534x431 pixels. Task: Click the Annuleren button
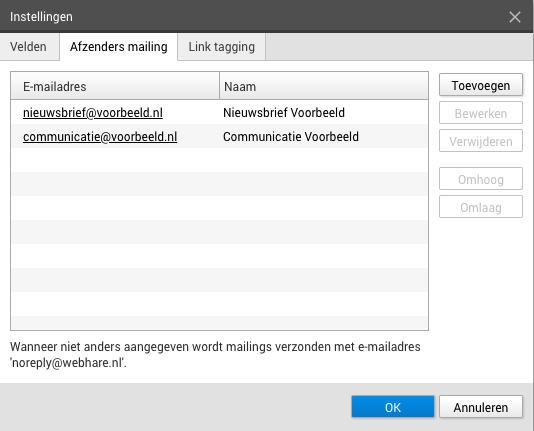481,406
